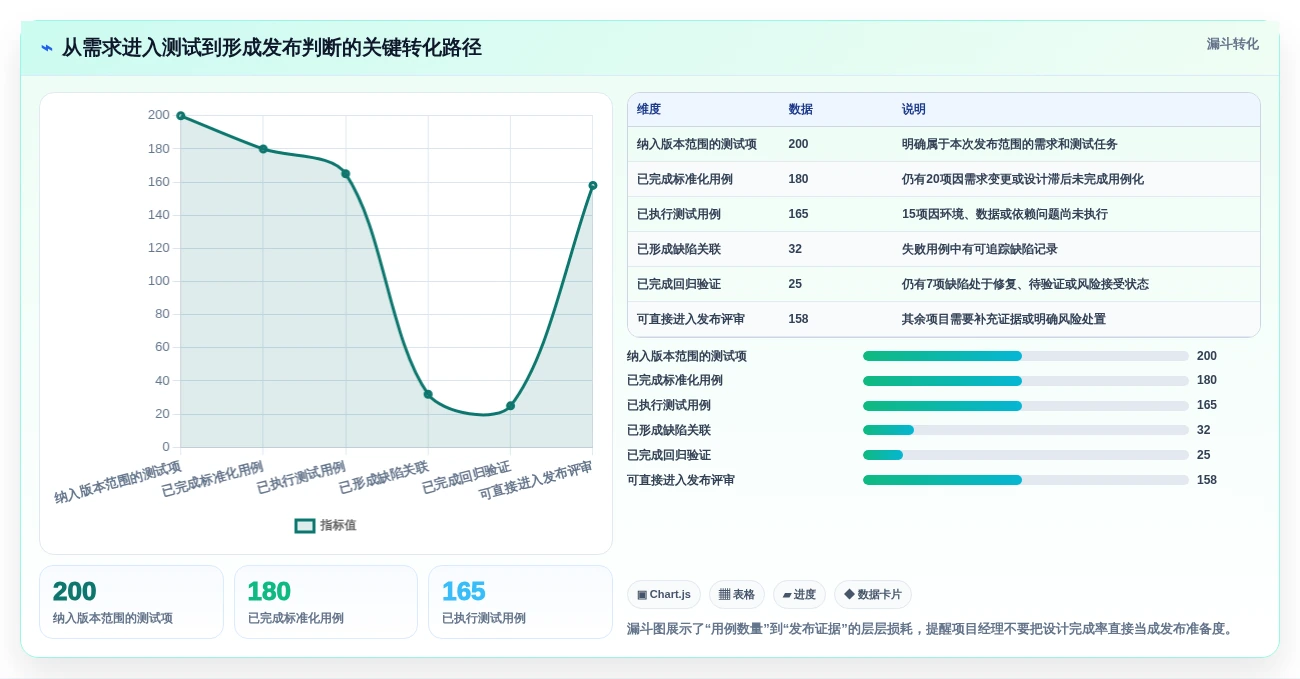
Task: Click the page title 从需求进入测试到形成发布判断
Action: coord(272,47)
